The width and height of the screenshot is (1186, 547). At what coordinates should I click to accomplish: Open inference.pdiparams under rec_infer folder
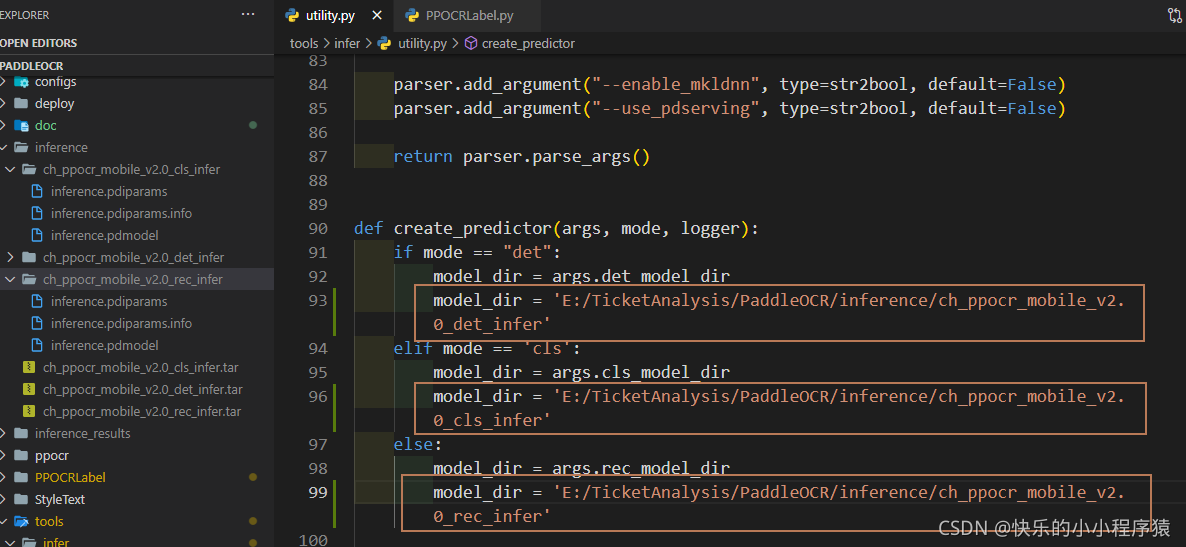tap(109, 301)
